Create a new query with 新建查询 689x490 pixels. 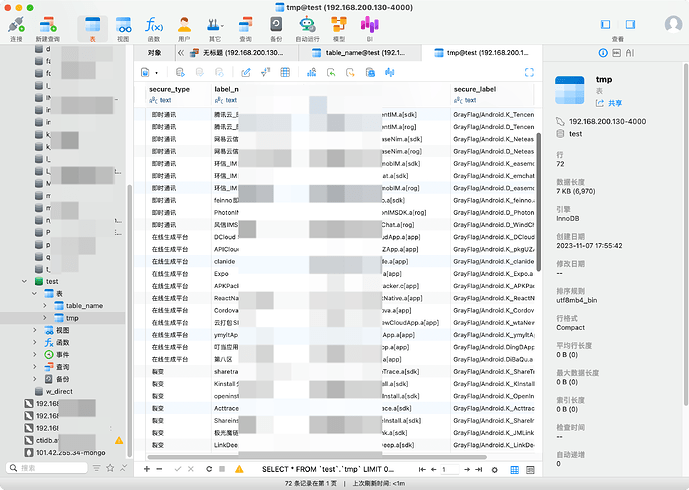point(47,29)
